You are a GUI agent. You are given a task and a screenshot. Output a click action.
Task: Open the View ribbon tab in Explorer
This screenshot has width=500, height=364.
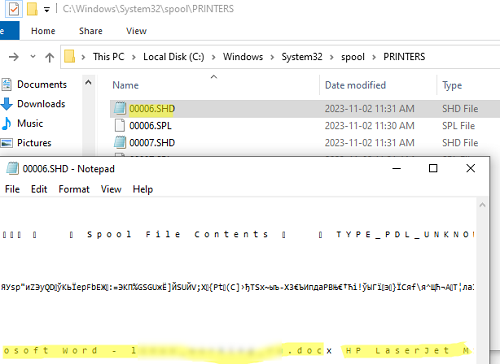coord(136,31)
